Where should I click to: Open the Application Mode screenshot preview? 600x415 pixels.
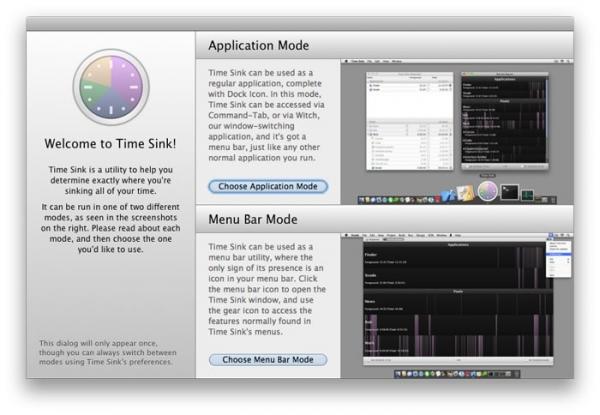click(457, 132)
